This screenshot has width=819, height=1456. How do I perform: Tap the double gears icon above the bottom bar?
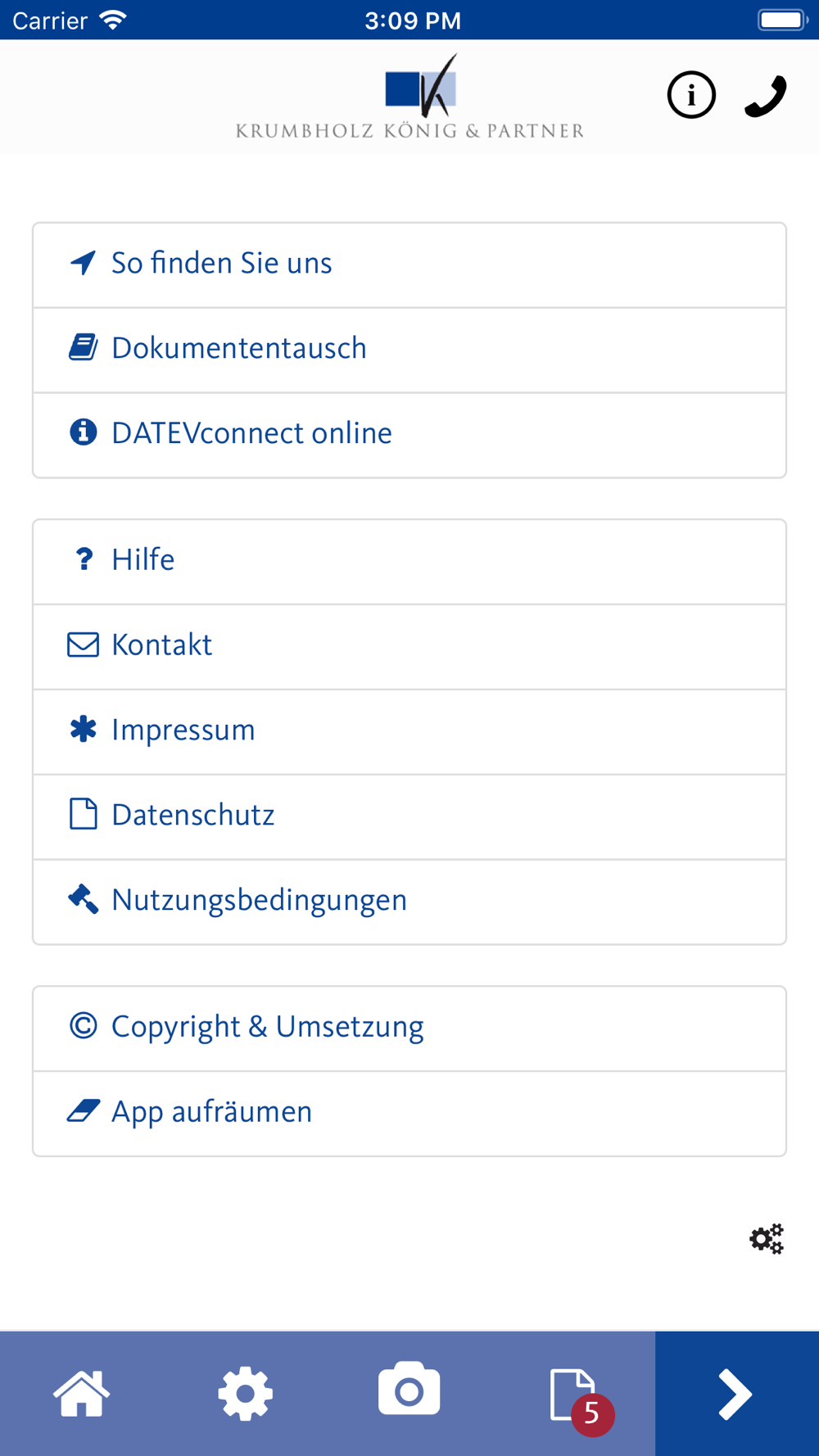pyautogui.click(x=767, y=1239)
